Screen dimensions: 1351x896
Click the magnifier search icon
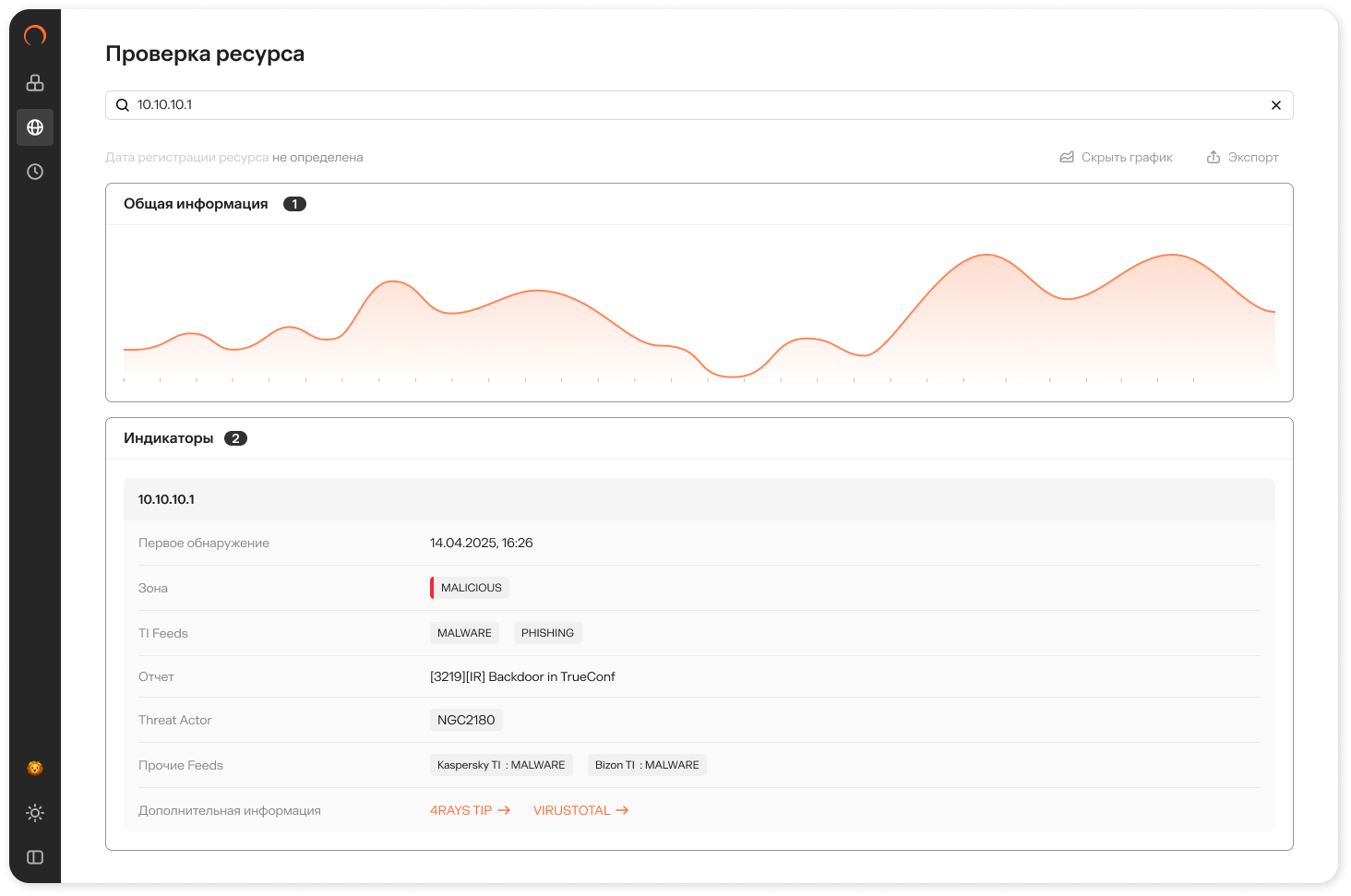(123, 105)
